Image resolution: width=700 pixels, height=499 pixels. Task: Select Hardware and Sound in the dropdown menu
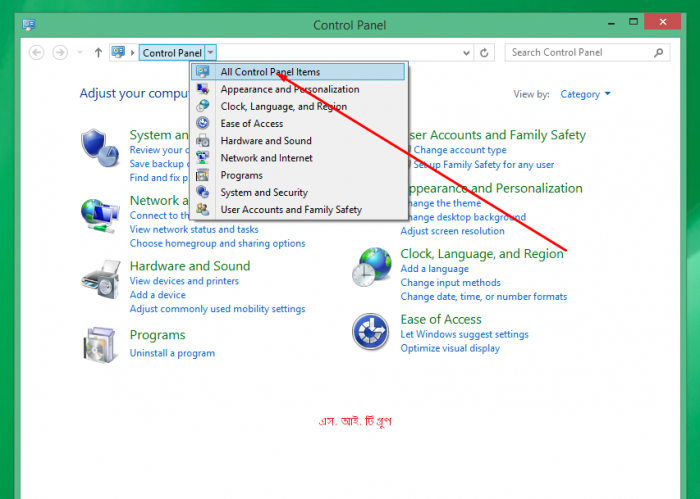pyautogui.click(x=298, y=141)
